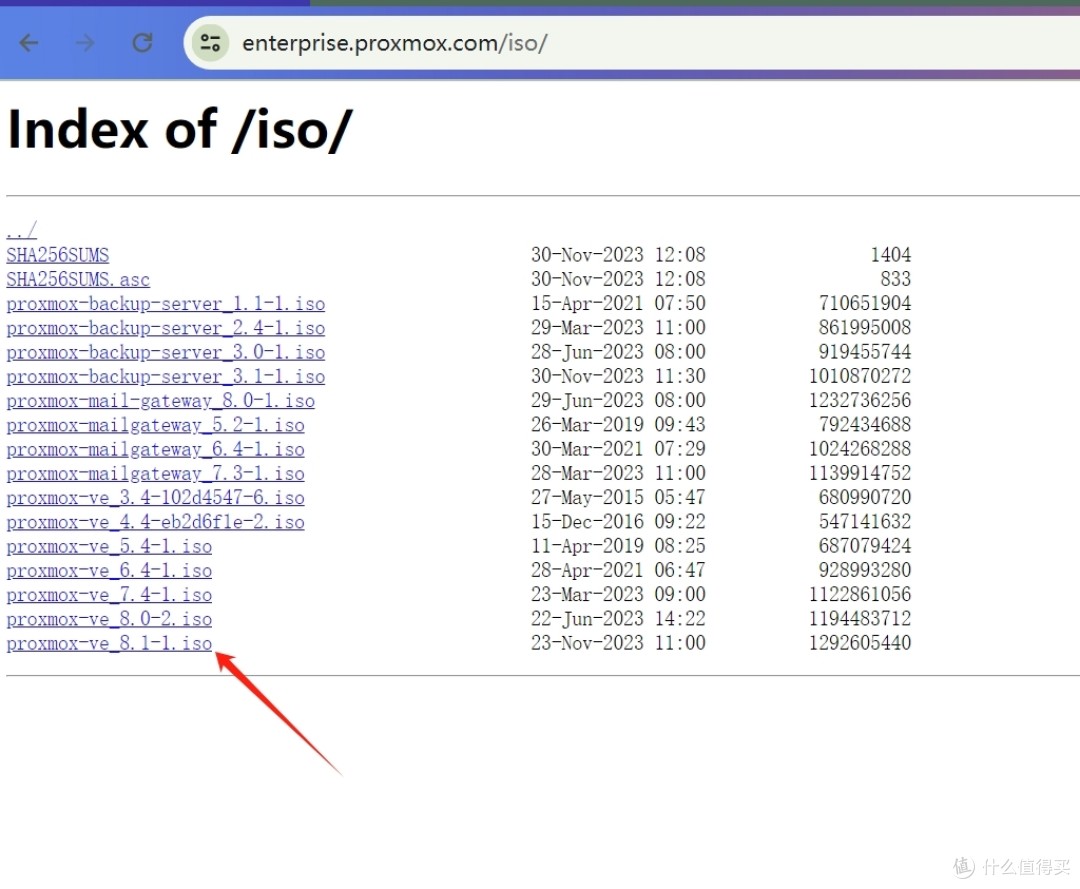Viewport: 1080px width, 889px height.
Task: Download proxmox-ve_5.4-1.iso
Action: pyautogui.click(x=110, y=546)
